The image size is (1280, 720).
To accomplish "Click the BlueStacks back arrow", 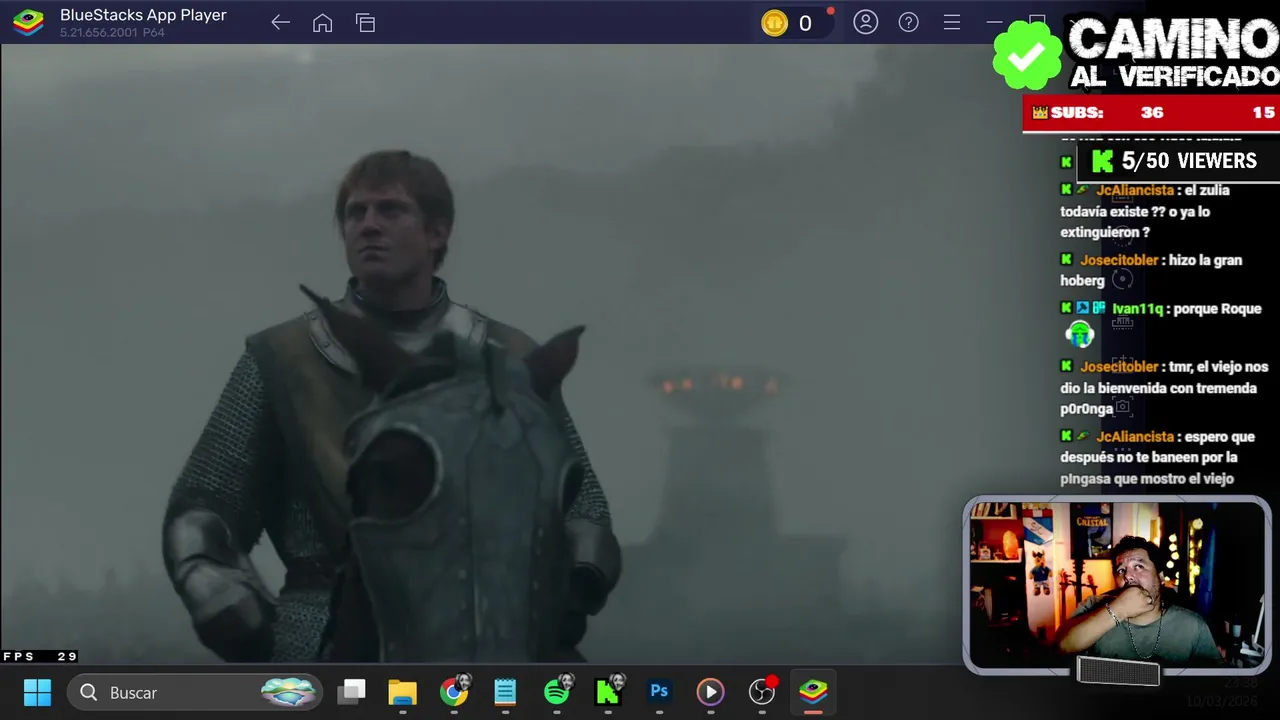I will point(280,23).
